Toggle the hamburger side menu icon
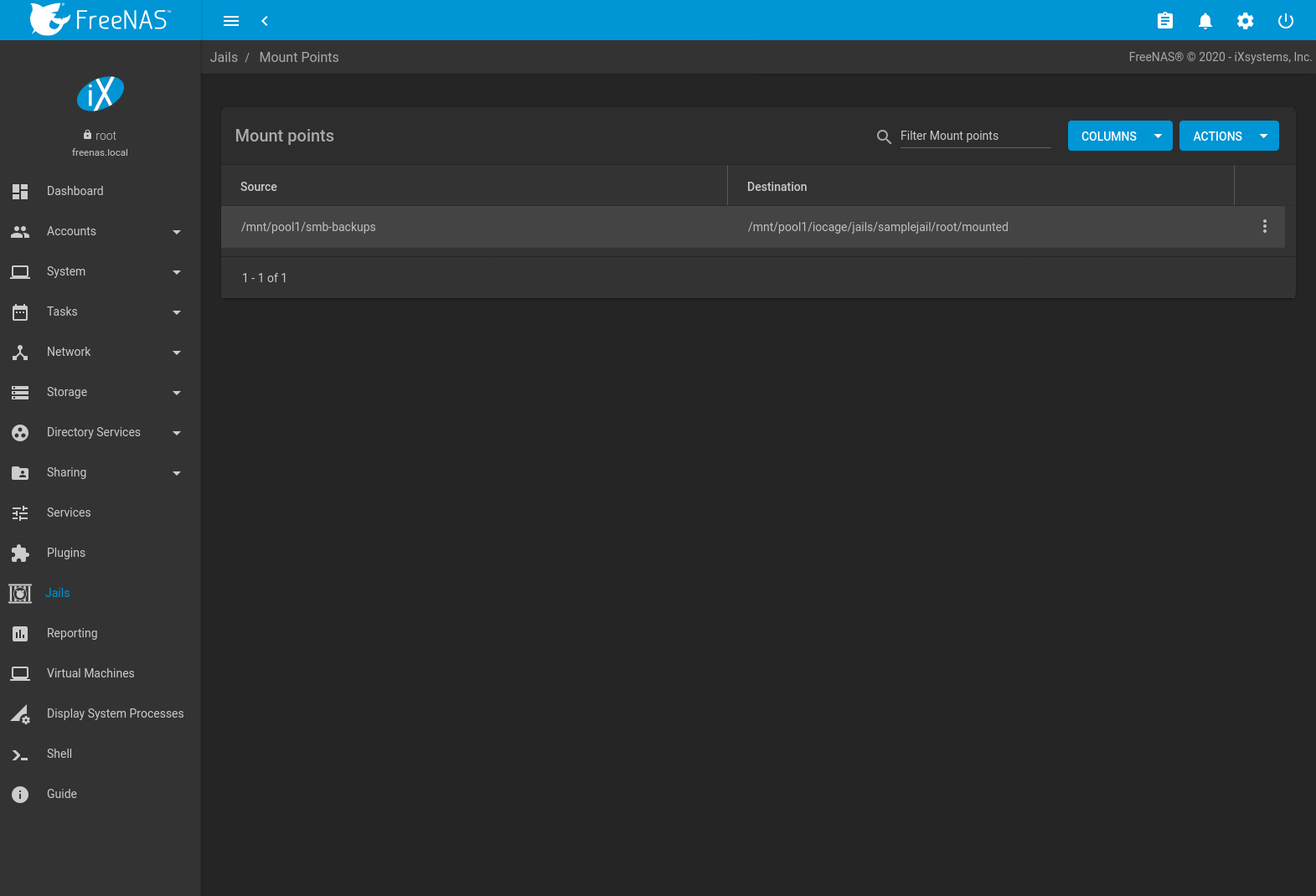This screenshot has height=896, width=1316. (x=231, y=21)
